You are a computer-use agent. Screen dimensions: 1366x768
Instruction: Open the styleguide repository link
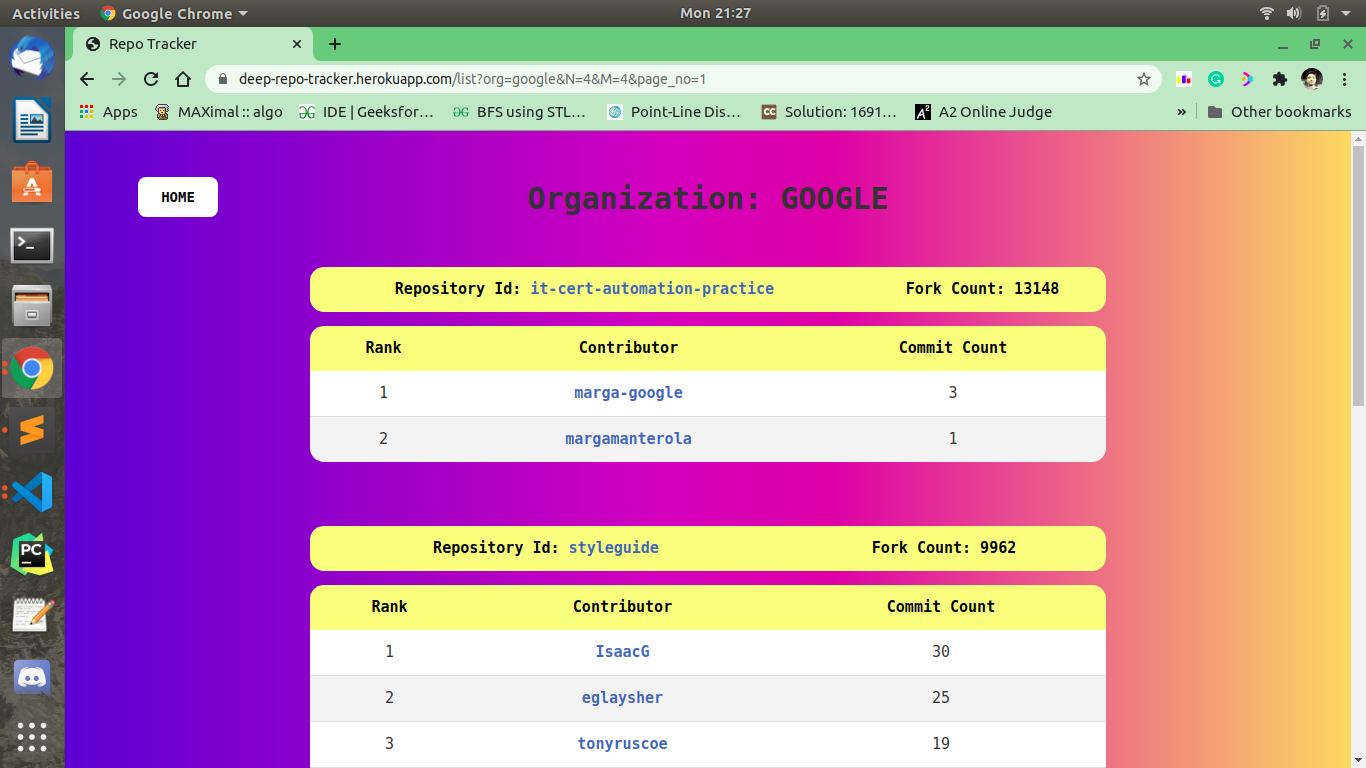[x=614, y=547]
